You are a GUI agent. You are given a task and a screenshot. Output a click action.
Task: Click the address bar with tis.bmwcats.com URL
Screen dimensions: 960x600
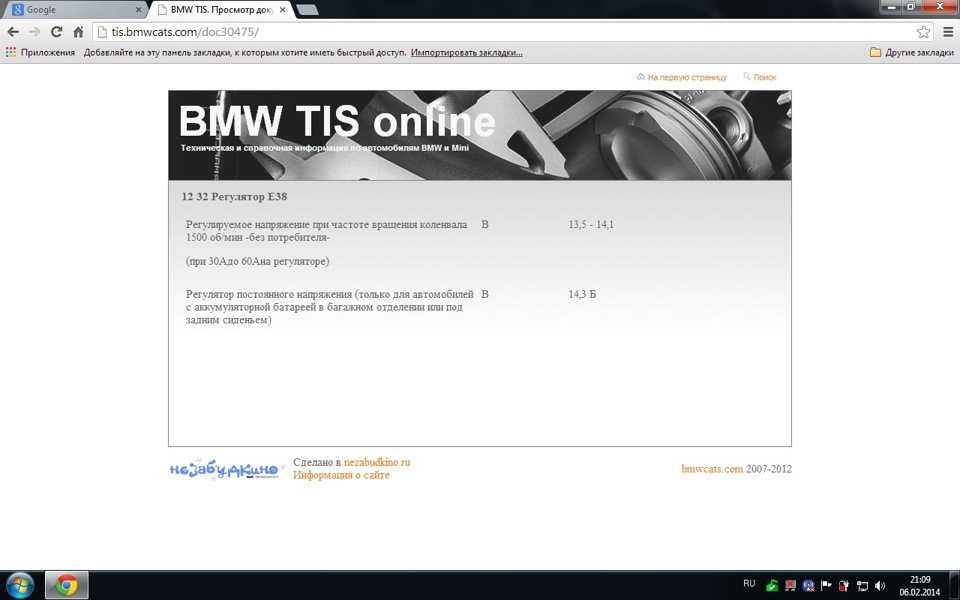tap(500, 32)
